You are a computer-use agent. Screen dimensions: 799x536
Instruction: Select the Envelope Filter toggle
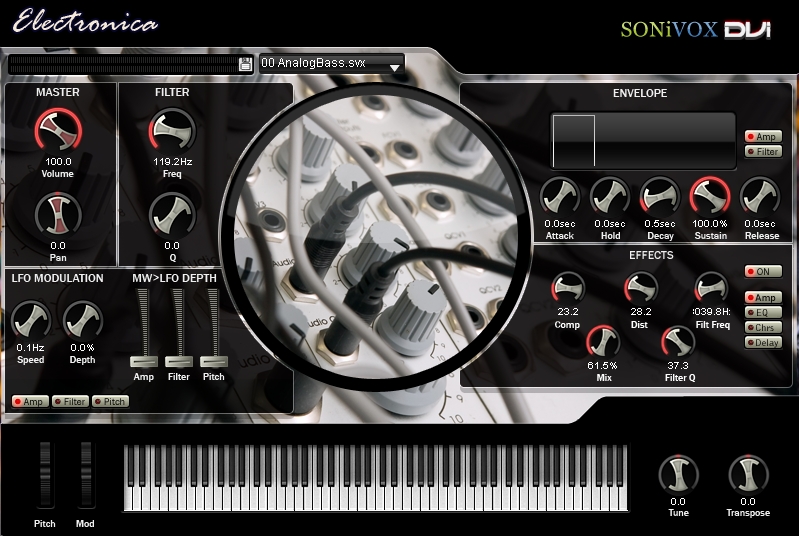tap(763, 151)
